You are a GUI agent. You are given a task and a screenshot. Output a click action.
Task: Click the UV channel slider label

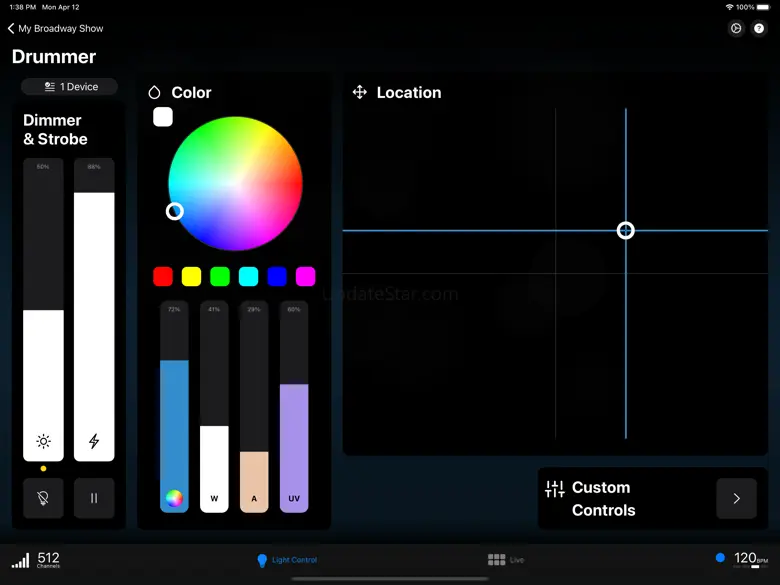[294, 498]
